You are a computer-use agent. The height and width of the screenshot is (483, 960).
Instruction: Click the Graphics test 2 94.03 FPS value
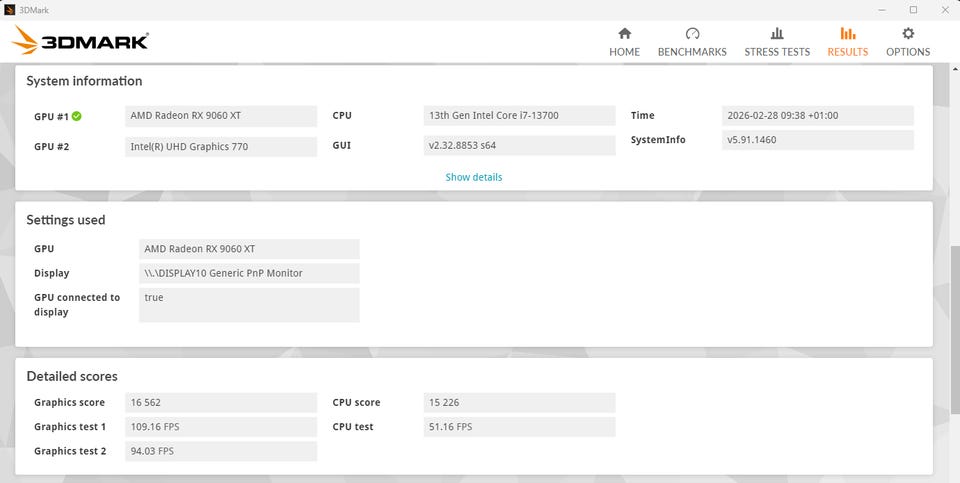(221, 451)
